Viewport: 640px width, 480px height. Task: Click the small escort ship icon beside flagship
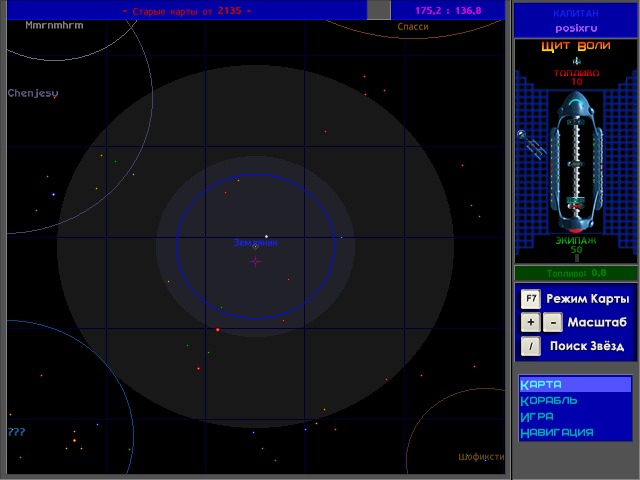(531, 145)
